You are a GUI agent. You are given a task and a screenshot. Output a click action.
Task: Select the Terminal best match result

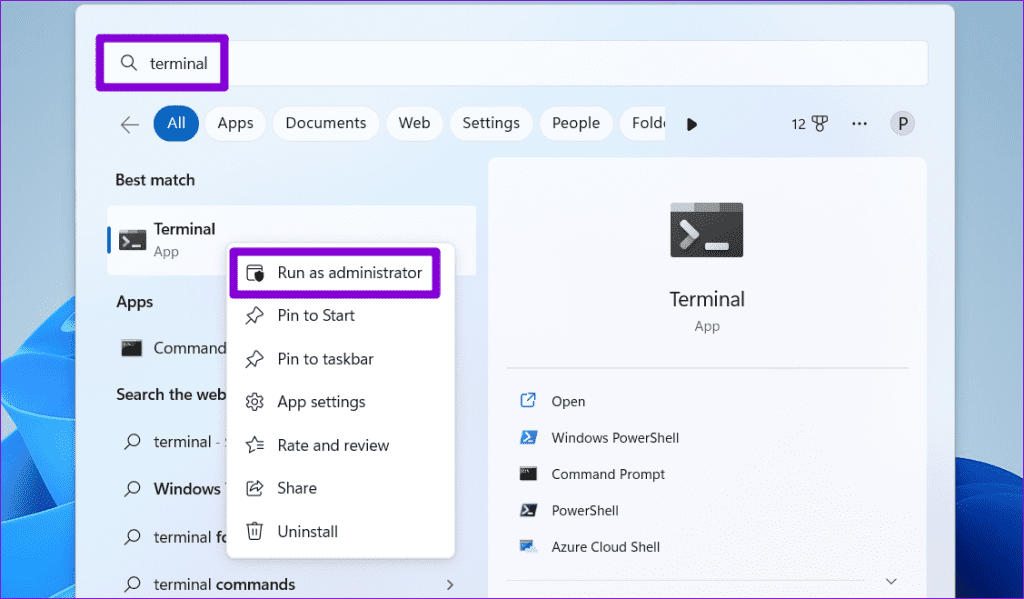(x=185, y=239)
